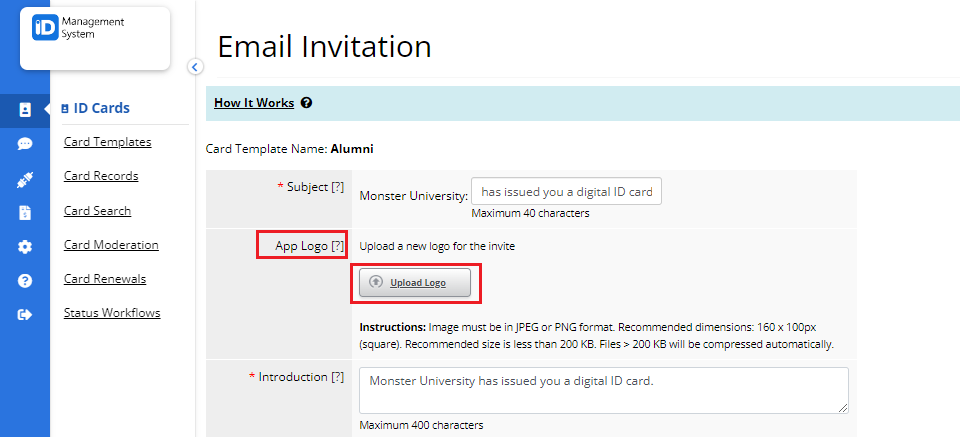Image resolution: width=960 pixels, height=437 pixels.
Task: Open the integrations plug sidebar icon
Action: pyautogui.click(x=24, y=179)
